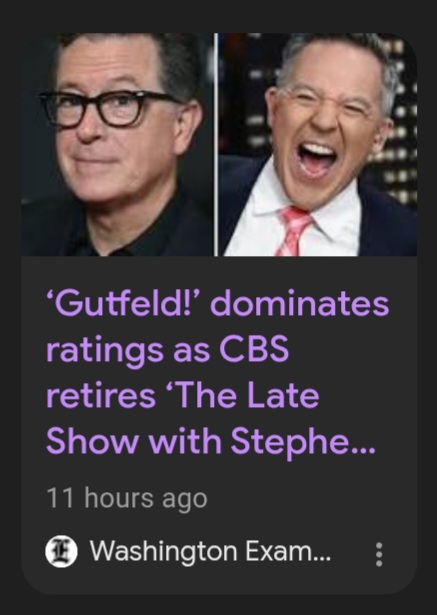Open the right photo of laughing man

pos(317,145)
